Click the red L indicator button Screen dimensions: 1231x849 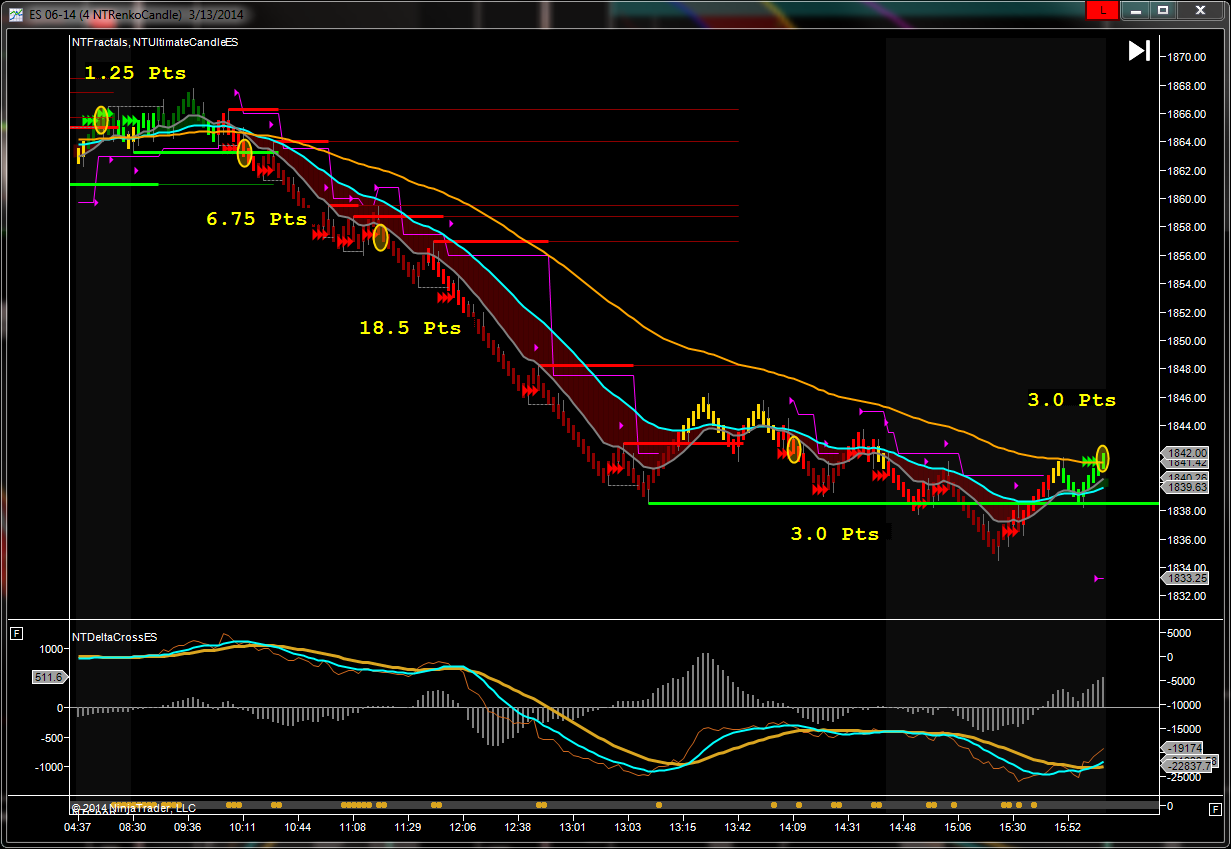click(1101, 10)
